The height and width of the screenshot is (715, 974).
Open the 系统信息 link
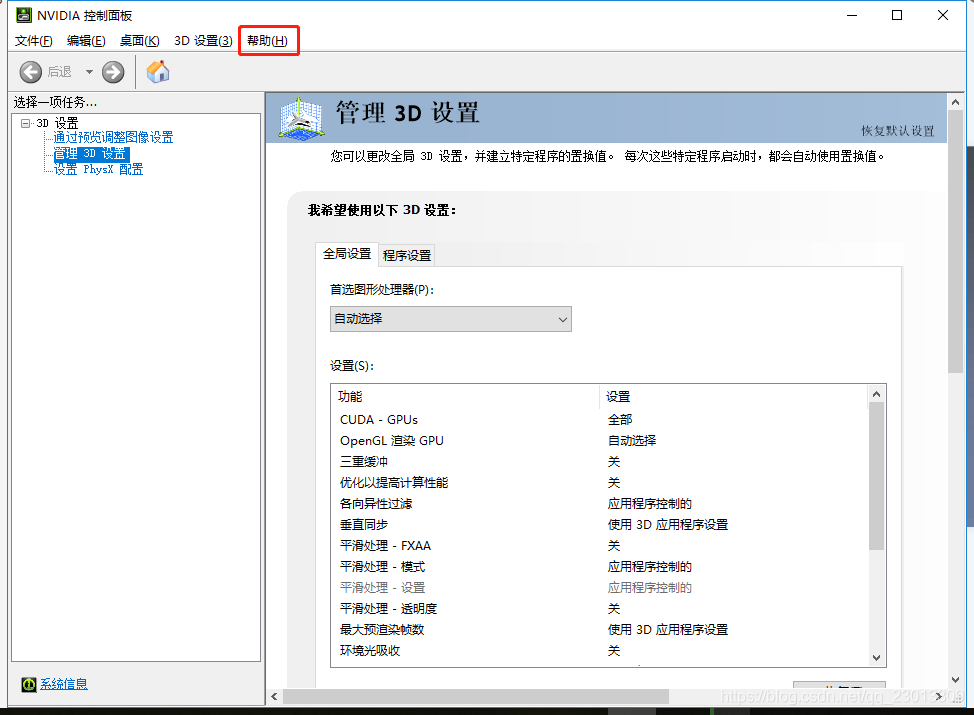click(64, 684)
